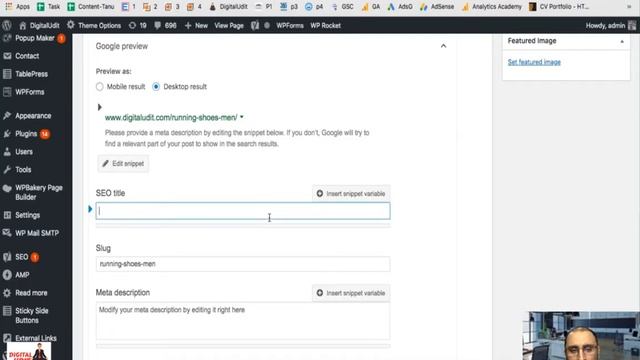Click the Plugins plug icon

[7, 134]
